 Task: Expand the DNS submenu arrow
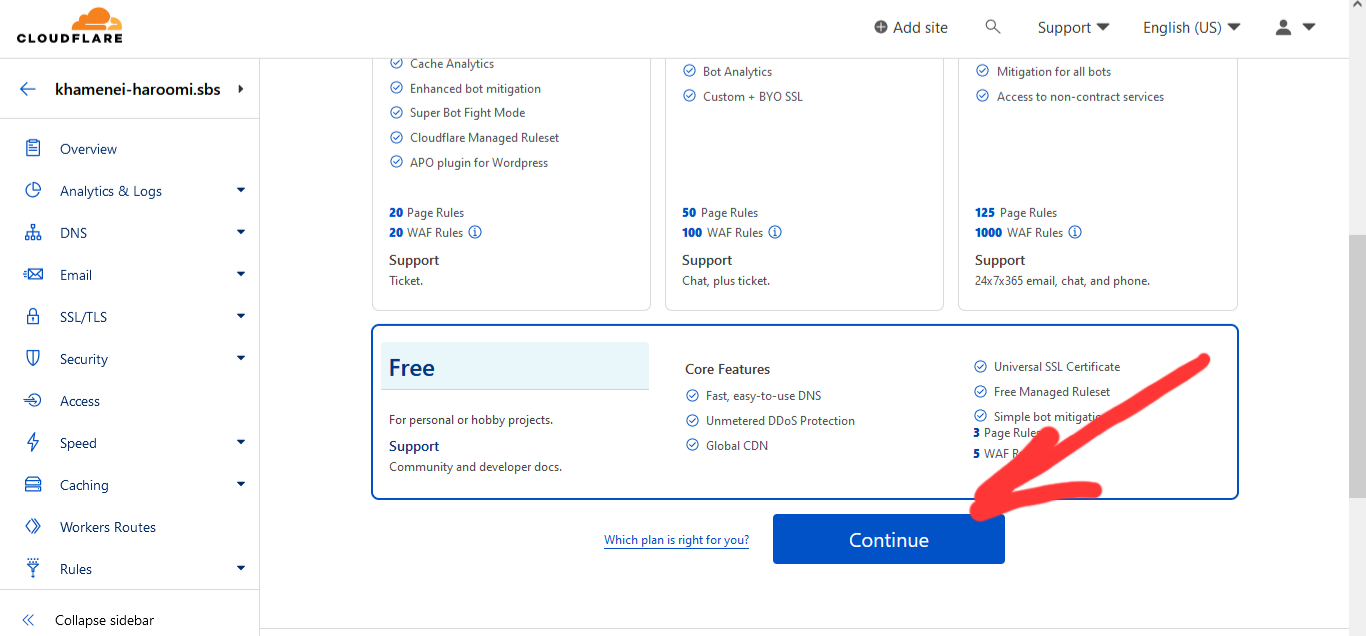coord(241,232)
